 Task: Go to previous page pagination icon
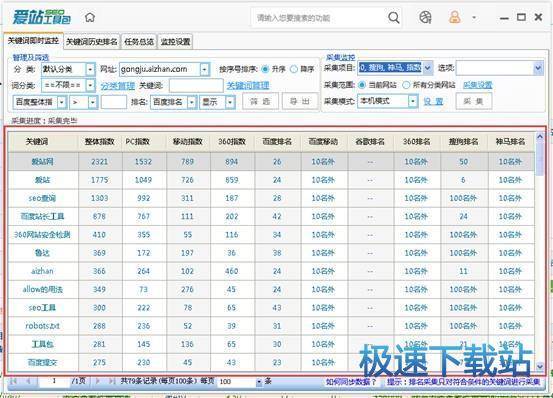[28, 381]
